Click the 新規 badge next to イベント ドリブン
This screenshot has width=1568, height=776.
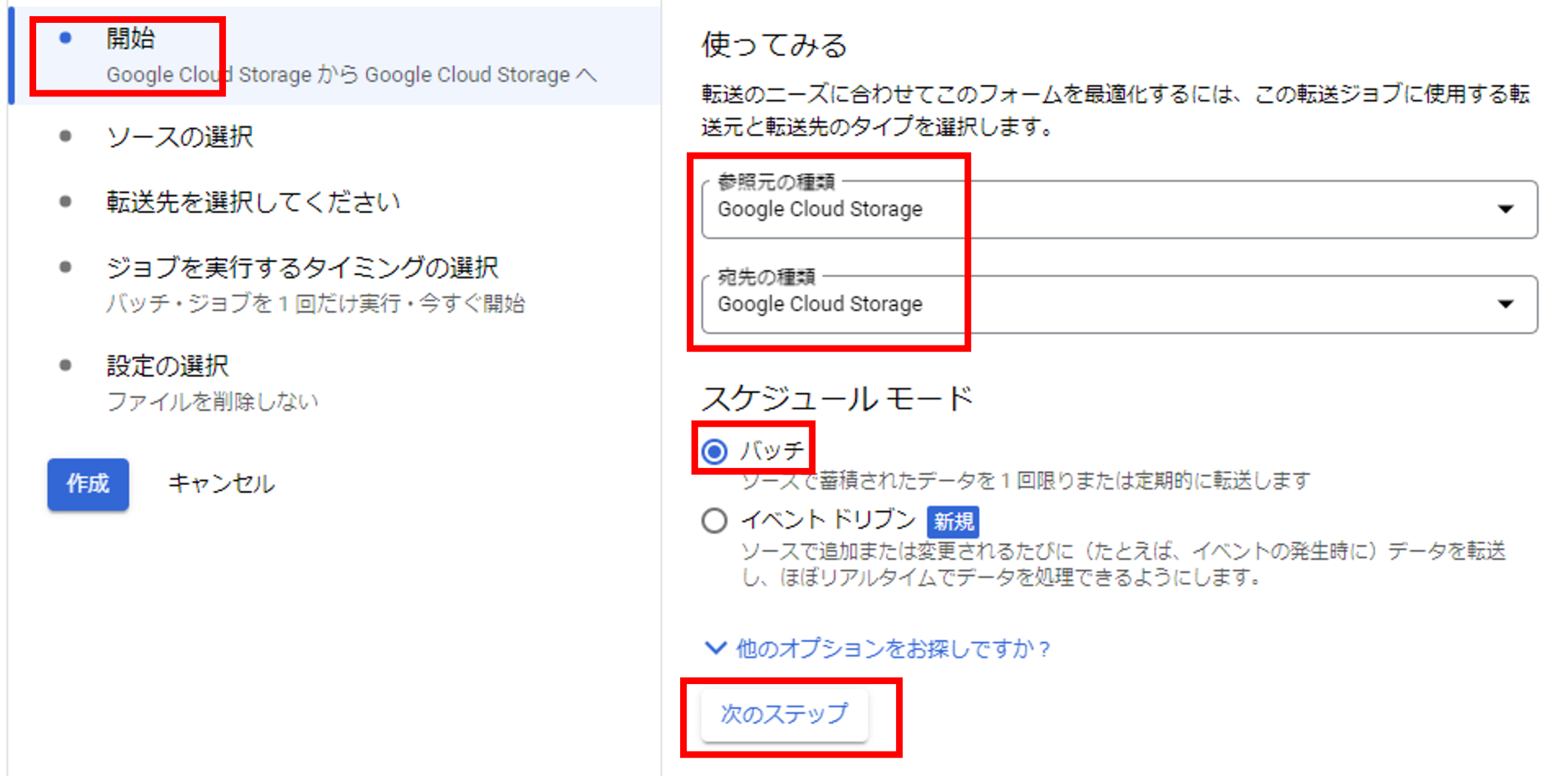[952, 522]
